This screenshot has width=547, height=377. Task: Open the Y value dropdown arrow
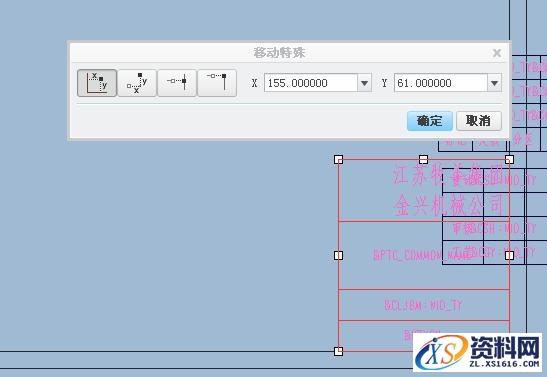point(494,83)
